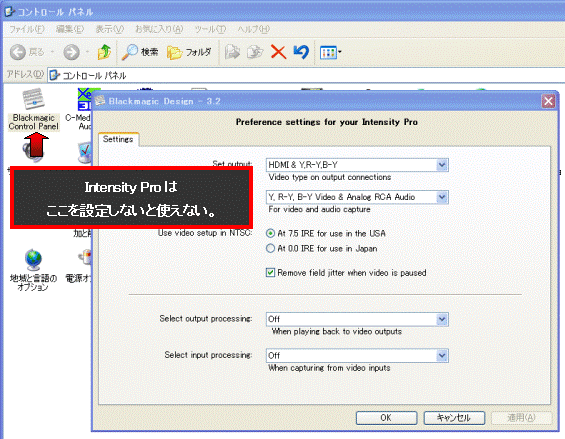This screenshot has width=565, height=439.
Task: Click the 'Select input processing' label
Action: coord(208,355)
